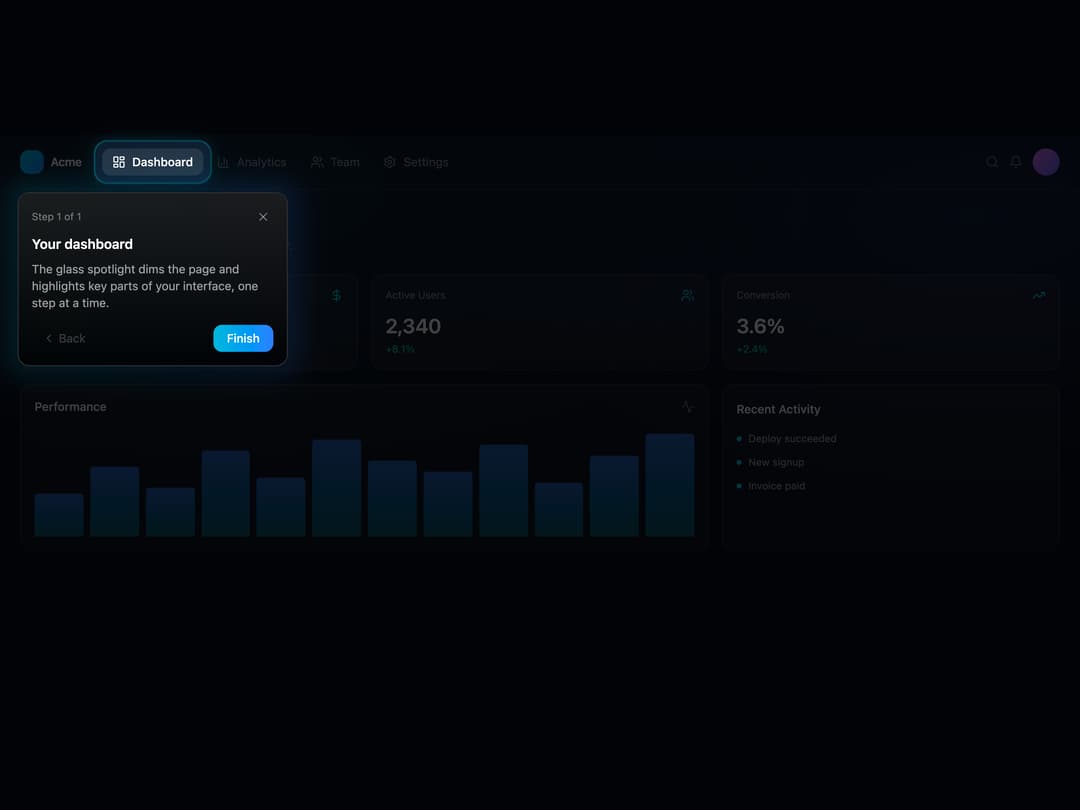Screen dimensions: 1080x810
Task: Click the 'Active Users' card label
Action: tap(415, 295)
